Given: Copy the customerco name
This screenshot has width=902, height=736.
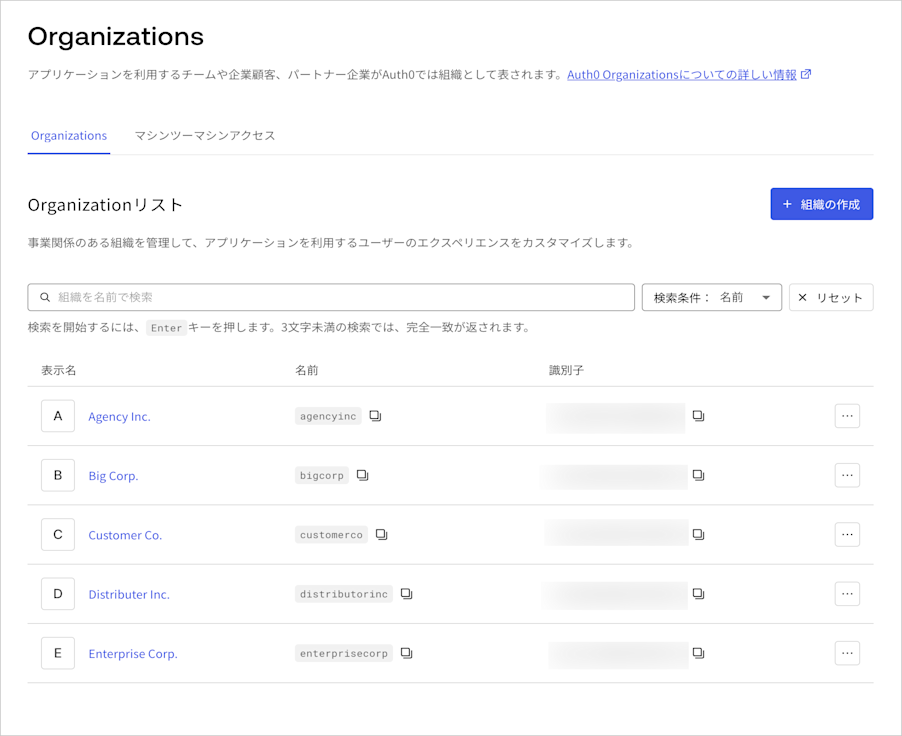Looking at the screenshot, I should [x=382, y=534].
